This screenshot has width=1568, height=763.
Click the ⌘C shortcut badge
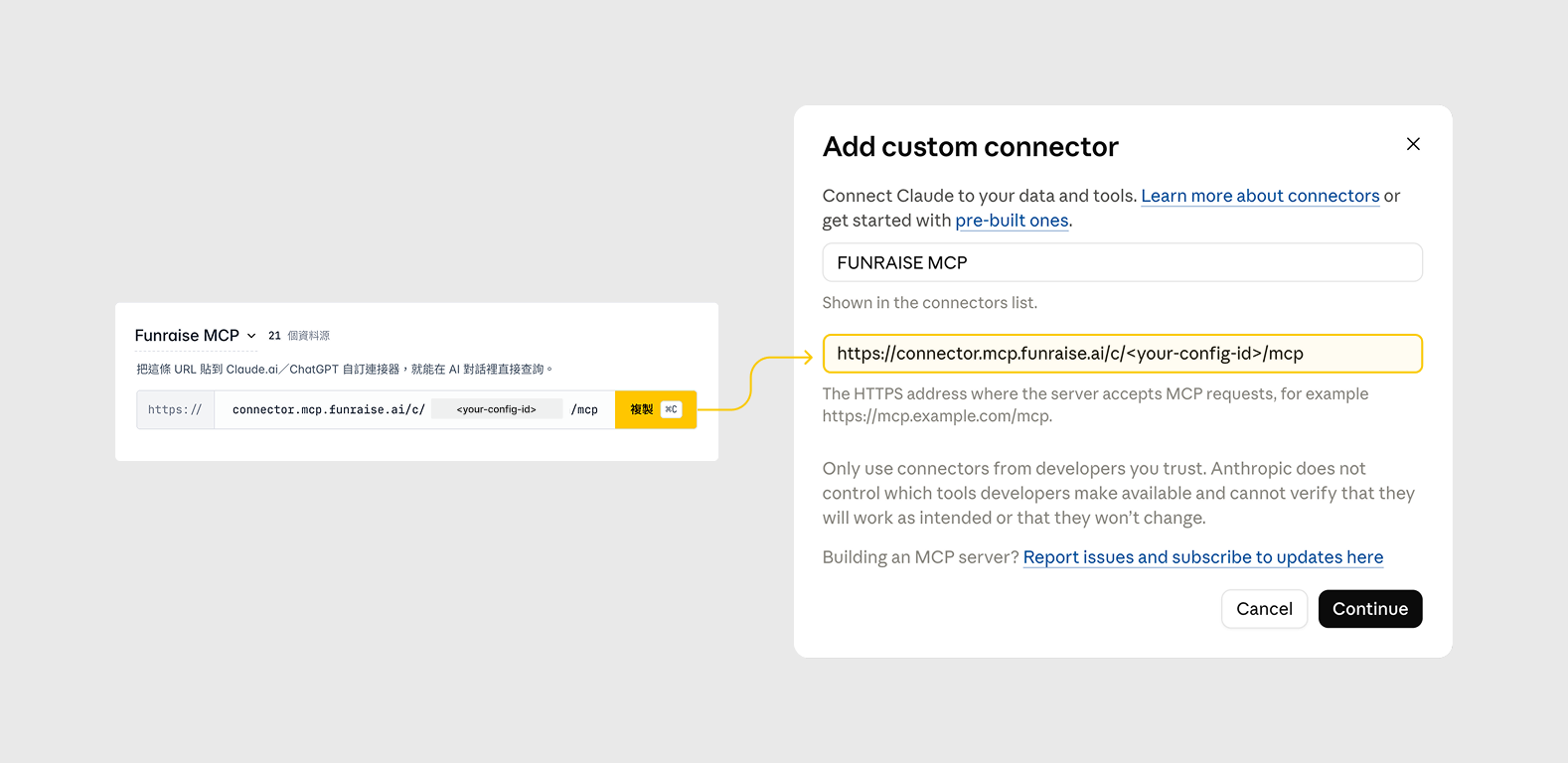coord(672,409)
